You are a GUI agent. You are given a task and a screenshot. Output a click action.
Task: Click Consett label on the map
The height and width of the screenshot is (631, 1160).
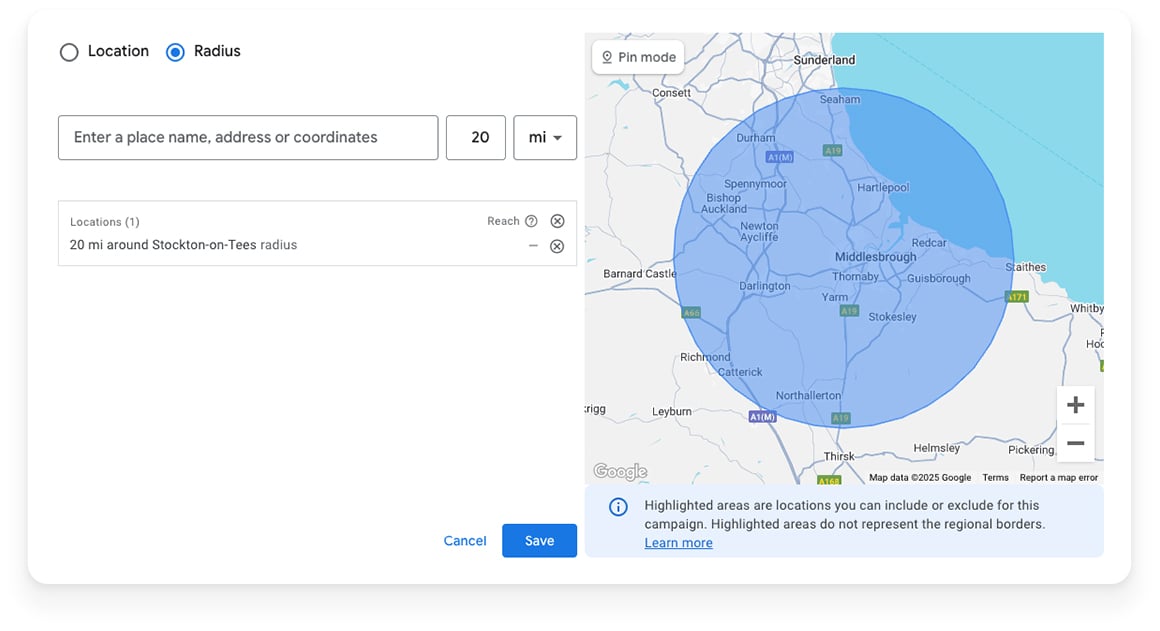click(x=671, y=93)
